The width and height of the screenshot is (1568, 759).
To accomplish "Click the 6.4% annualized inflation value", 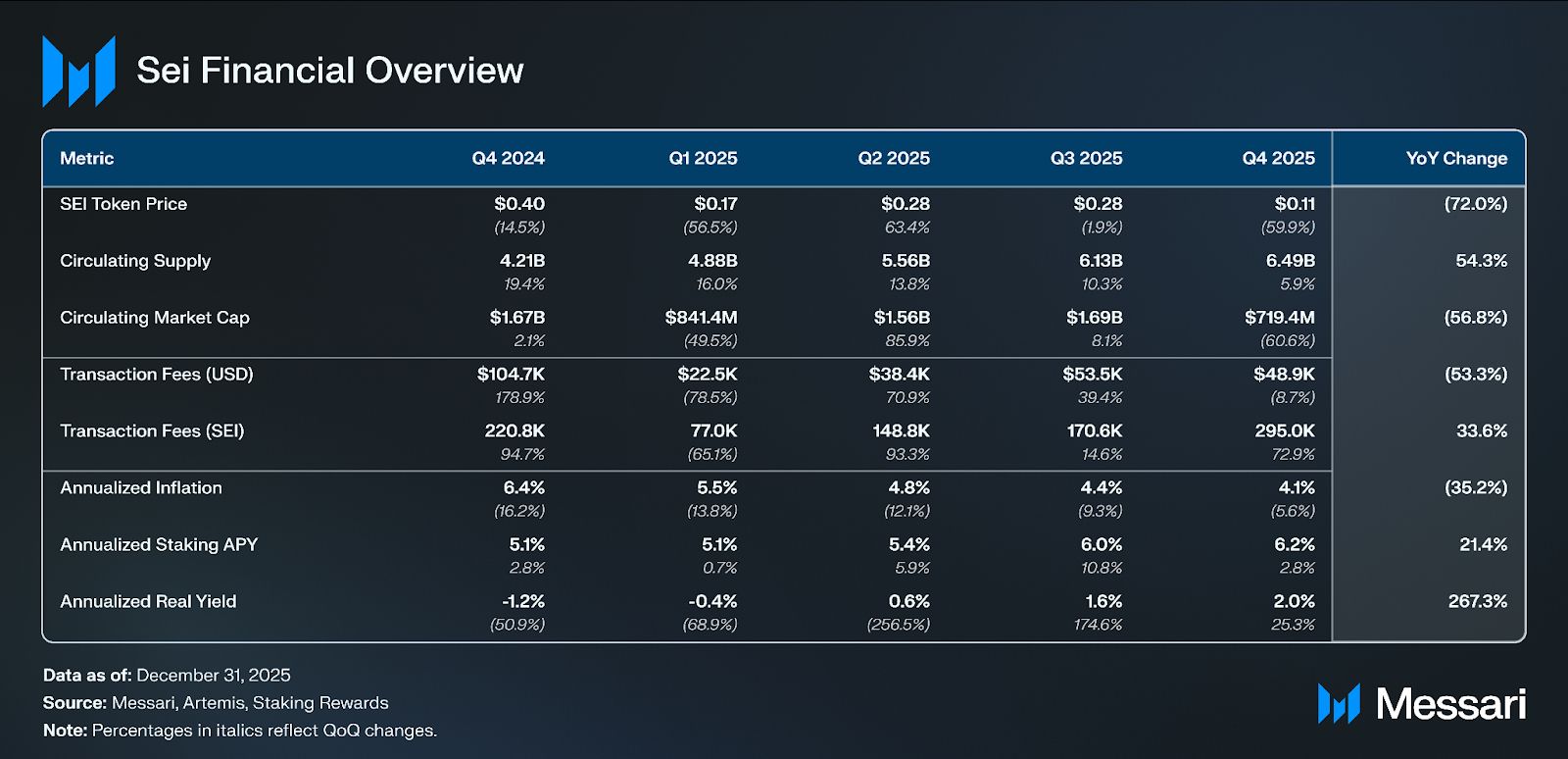I will pos(524,487).
